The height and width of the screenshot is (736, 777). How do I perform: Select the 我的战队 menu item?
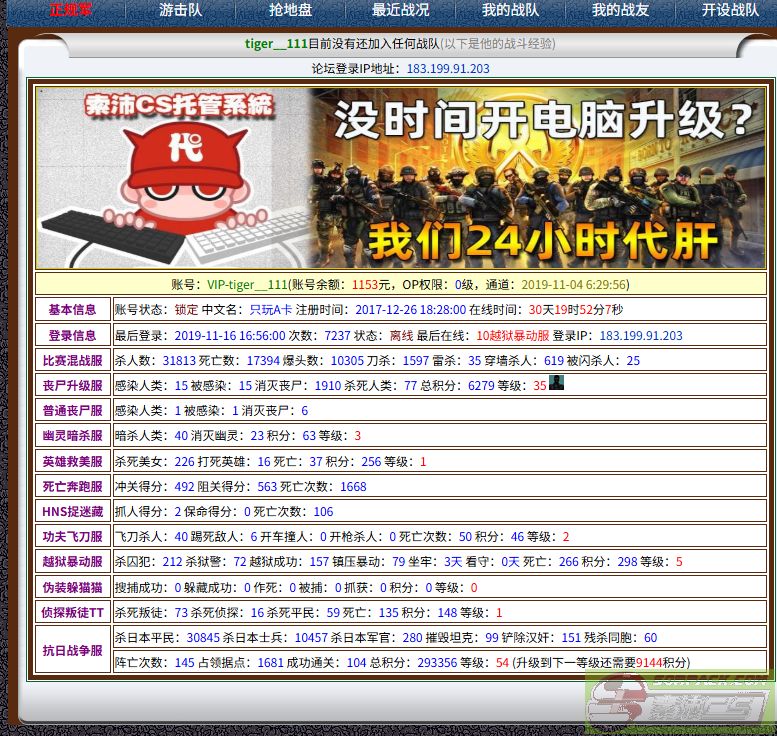(510, 10)
